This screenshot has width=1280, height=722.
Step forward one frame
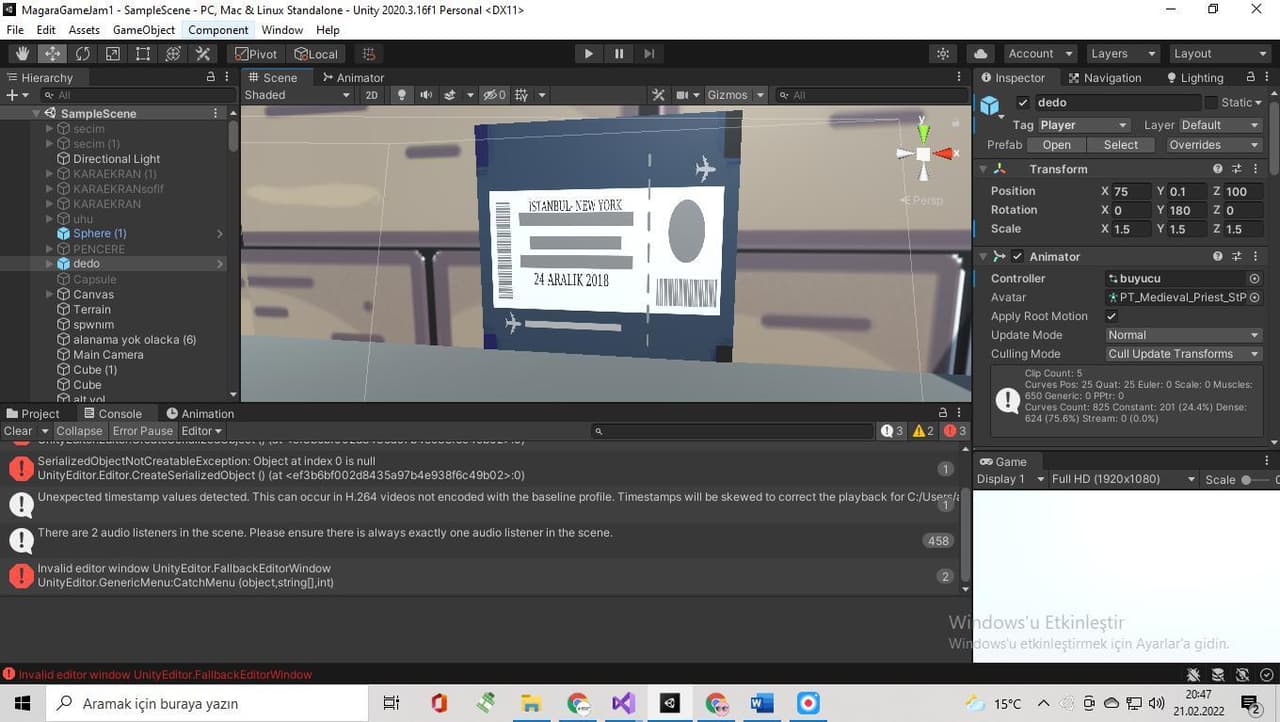[x=649, y=54]
